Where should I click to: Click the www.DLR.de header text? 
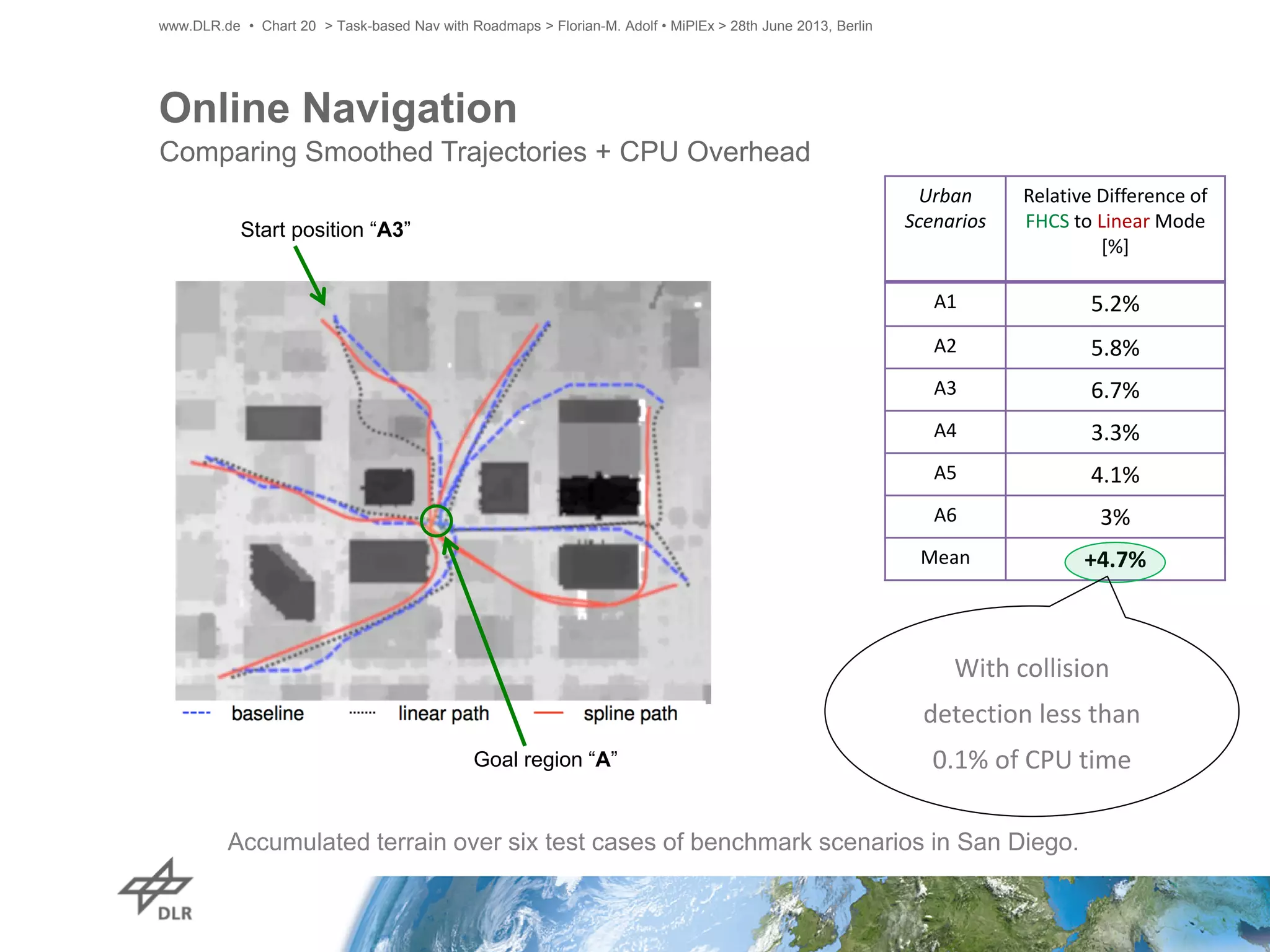(199, 26)
